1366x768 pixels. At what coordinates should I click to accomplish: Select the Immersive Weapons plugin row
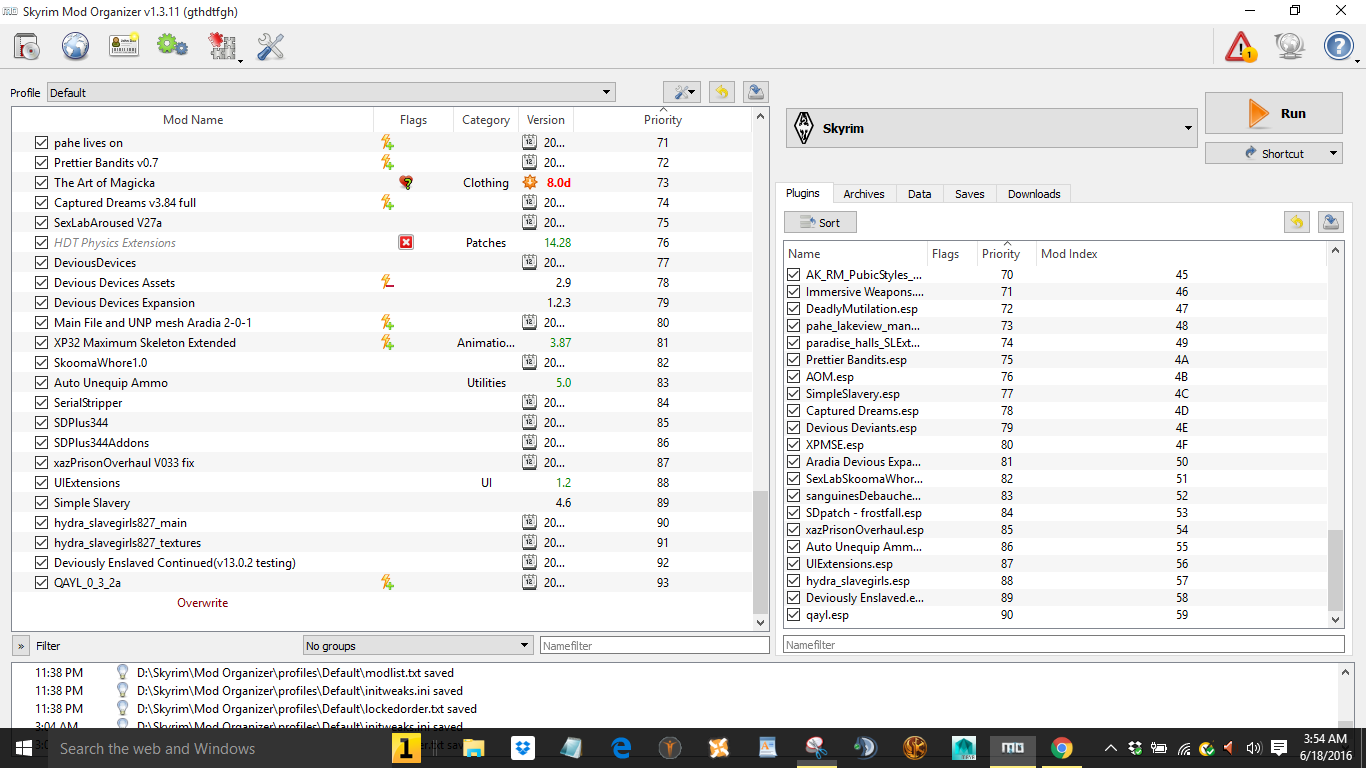point(1056,292)
